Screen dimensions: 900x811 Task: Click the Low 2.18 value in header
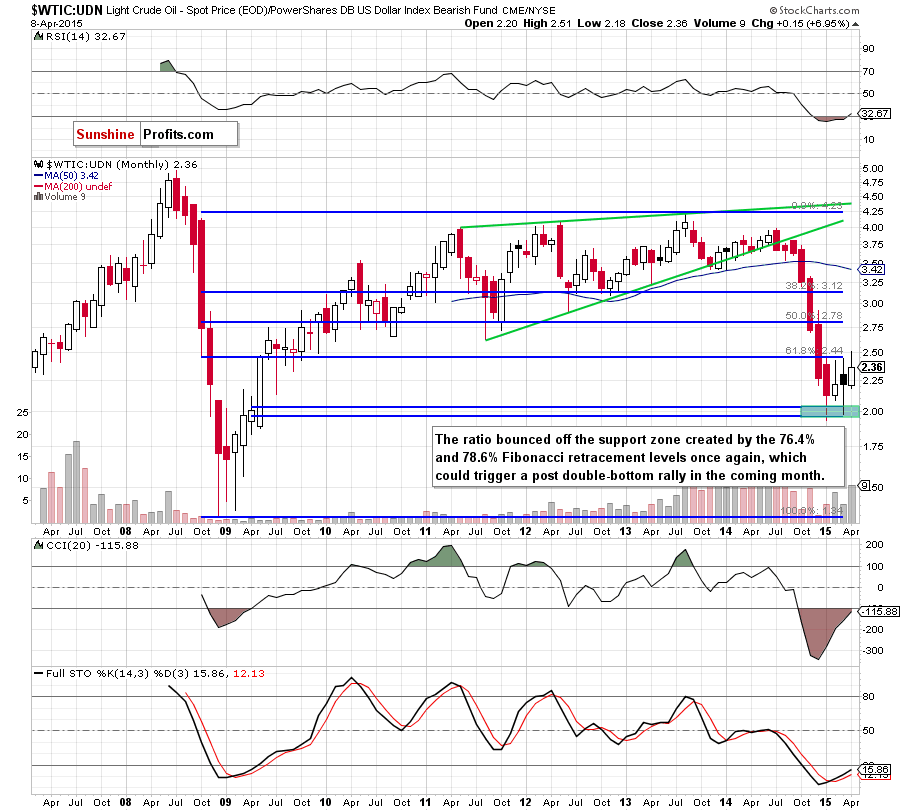tap(601, 24)
